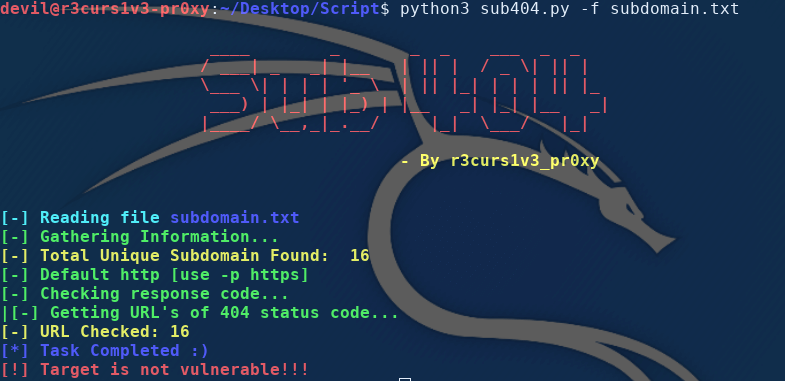The image size is (785, 381).
Task: Click the author line By r3curs1v3_pr0xy
Action: pos(500,160)
